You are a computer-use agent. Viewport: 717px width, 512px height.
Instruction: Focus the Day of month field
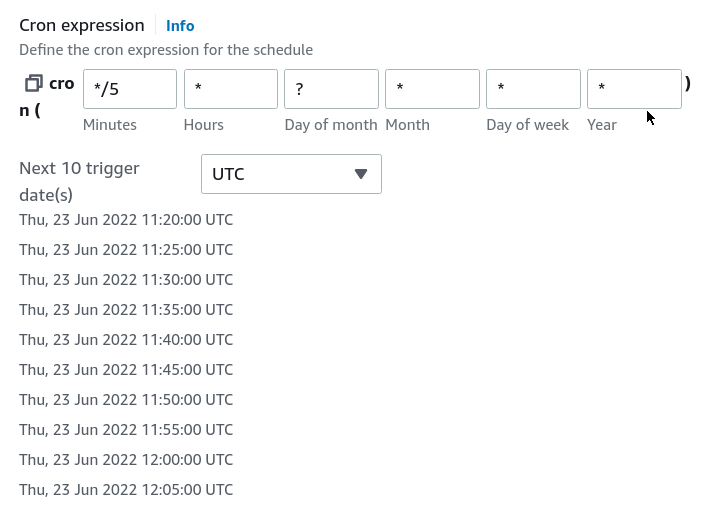(332, 89)
